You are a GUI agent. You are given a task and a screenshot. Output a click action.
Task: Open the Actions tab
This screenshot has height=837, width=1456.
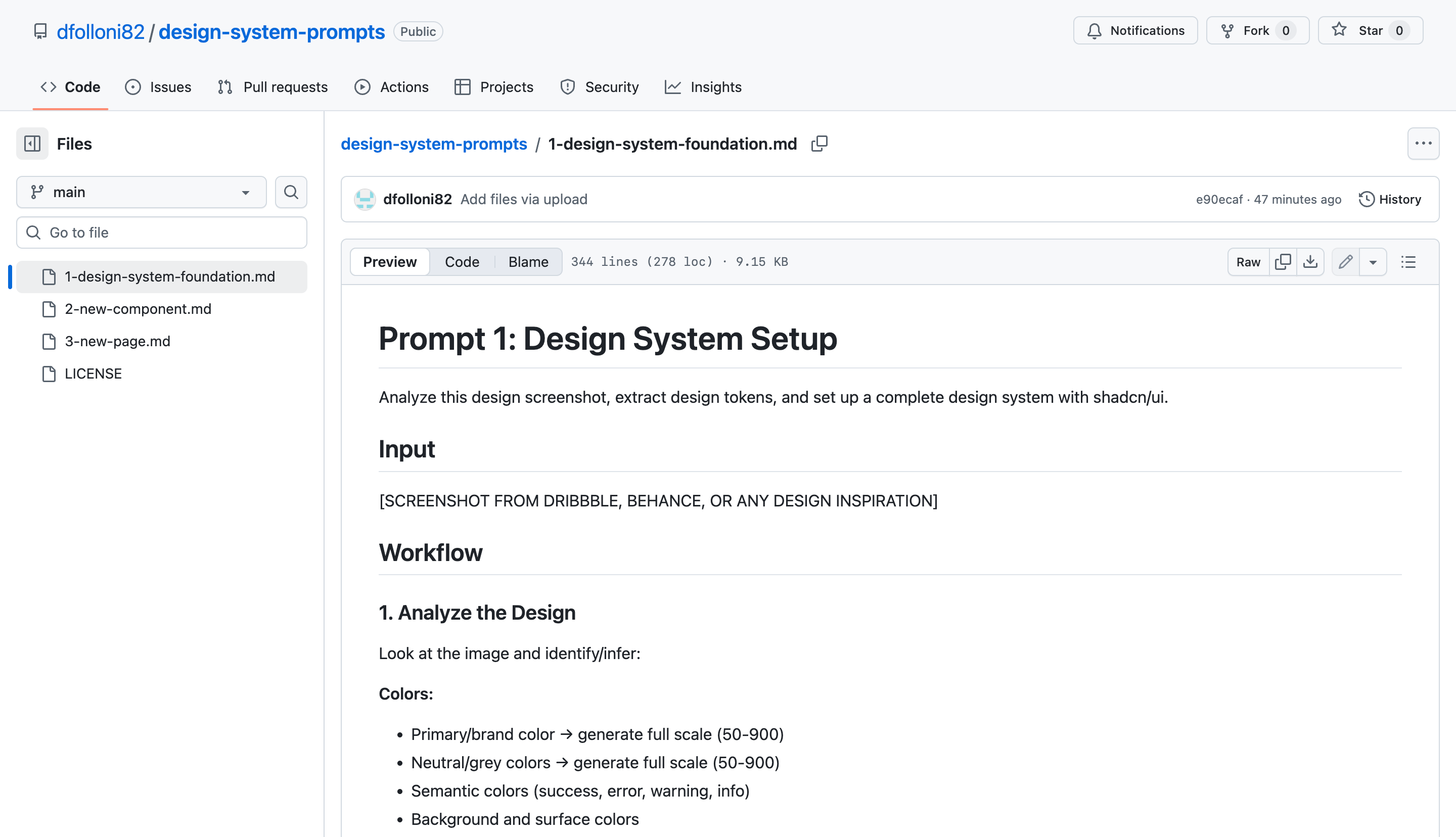click(391, 87)
